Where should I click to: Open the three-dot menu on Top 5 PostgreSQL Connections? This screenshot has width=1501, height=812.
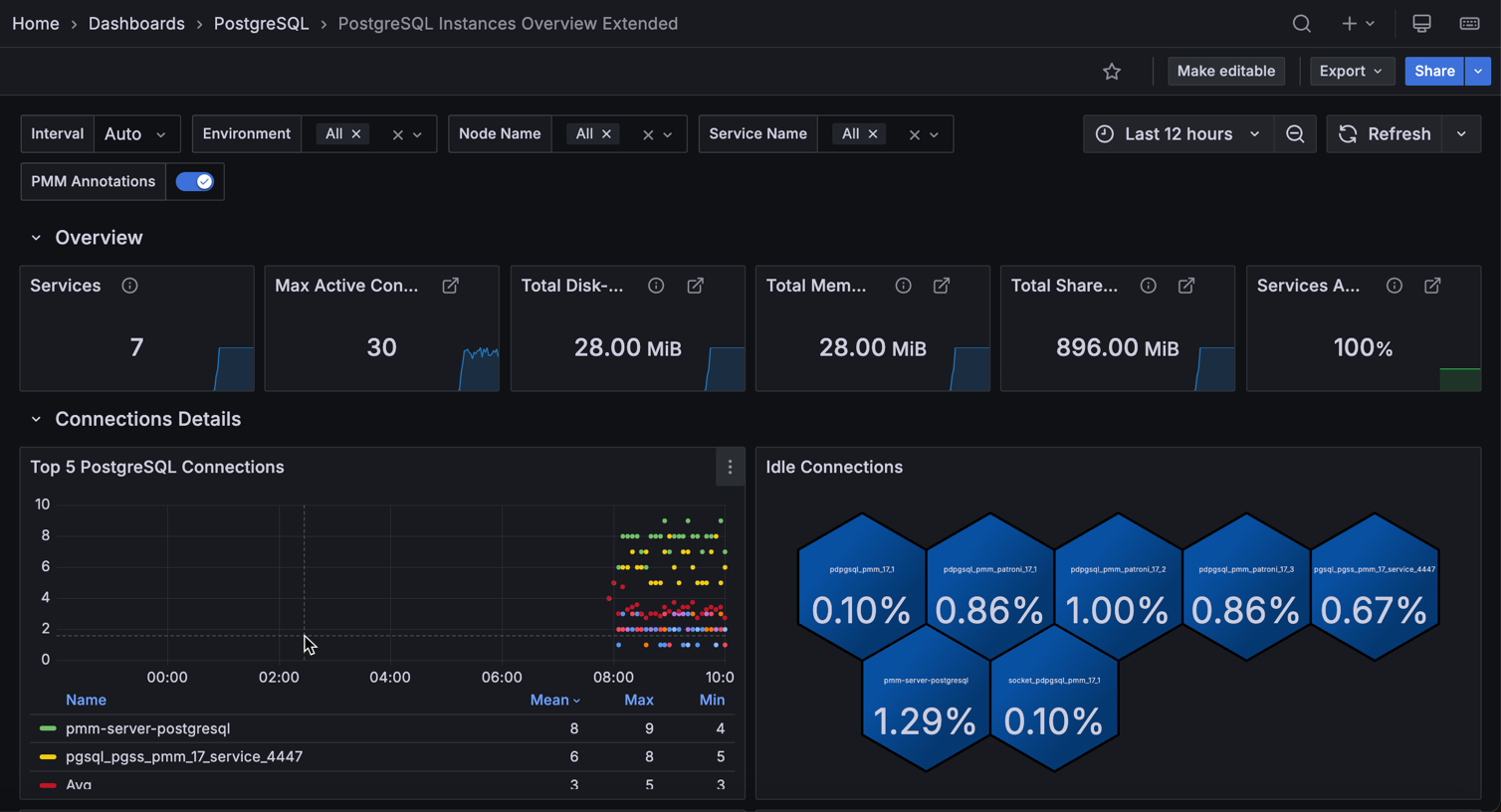coord(730,468)
